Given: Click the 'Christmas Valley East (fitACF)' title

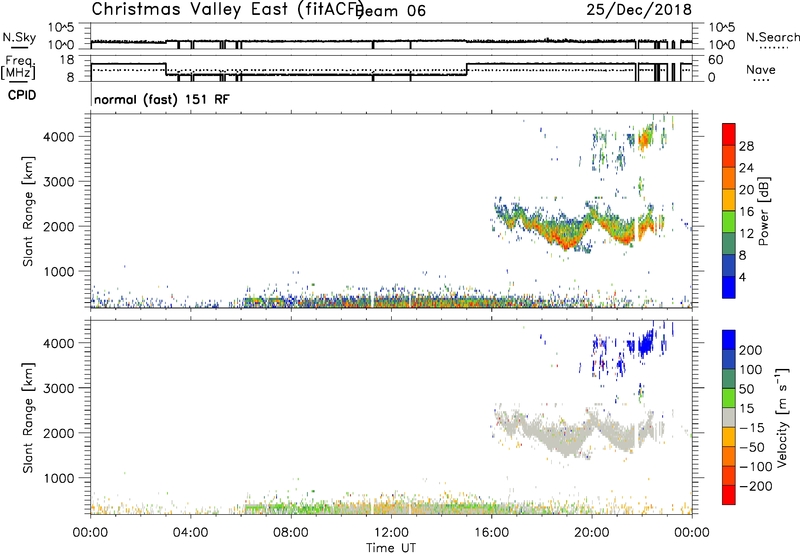Looking at the screenshot, I should coord(227,10).
